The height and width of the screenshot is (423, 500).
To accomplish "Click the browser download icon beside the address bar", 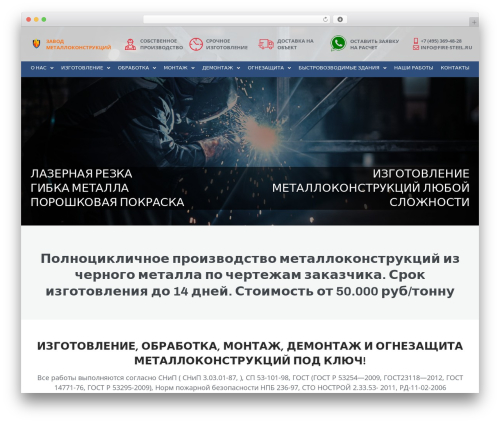I will click(x=340, y=20).
